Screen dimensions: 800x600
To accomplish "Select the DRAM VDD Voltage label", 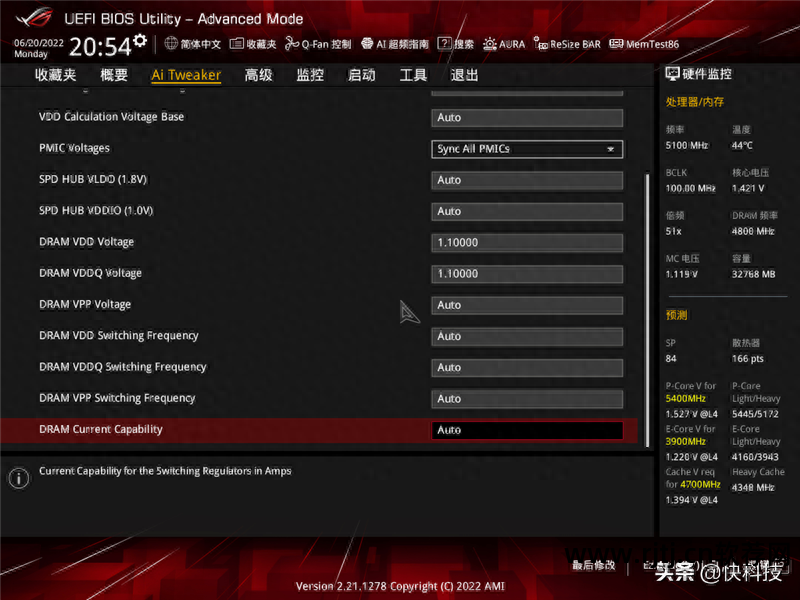I will tap(87, 242).
